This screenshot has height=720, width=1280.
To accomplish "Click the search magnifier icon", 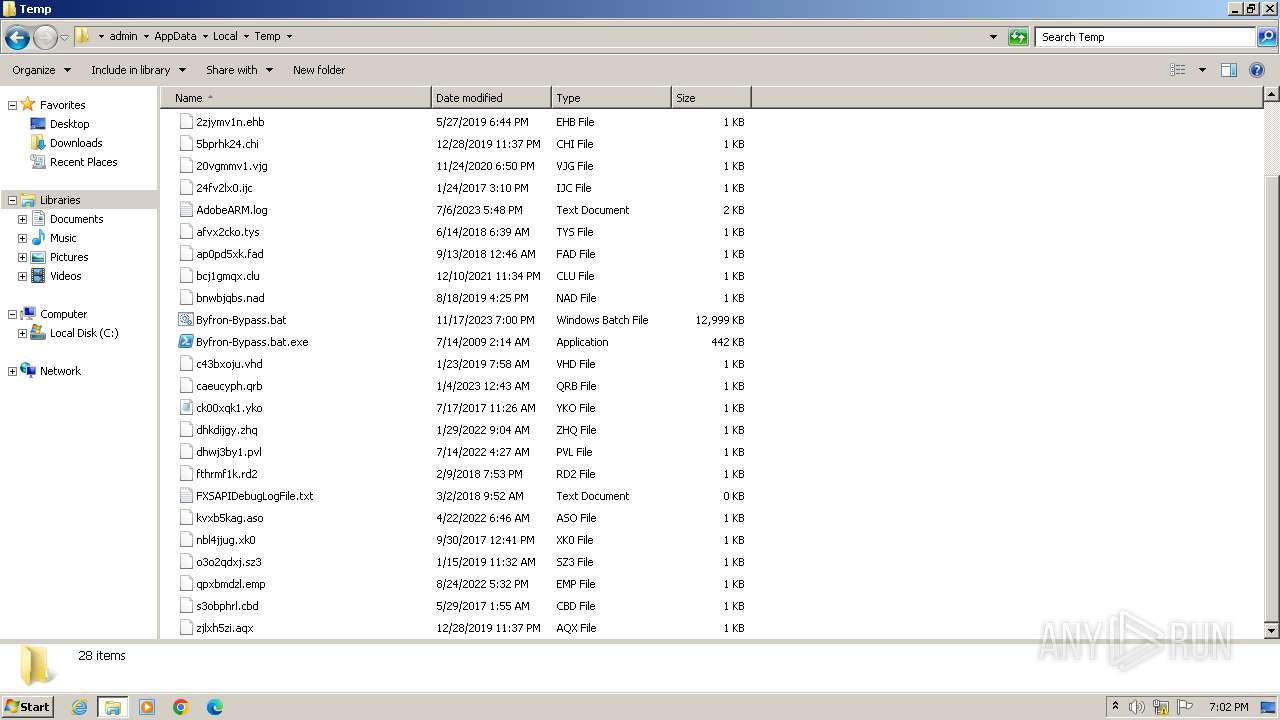I will [x=1267, y=37].
